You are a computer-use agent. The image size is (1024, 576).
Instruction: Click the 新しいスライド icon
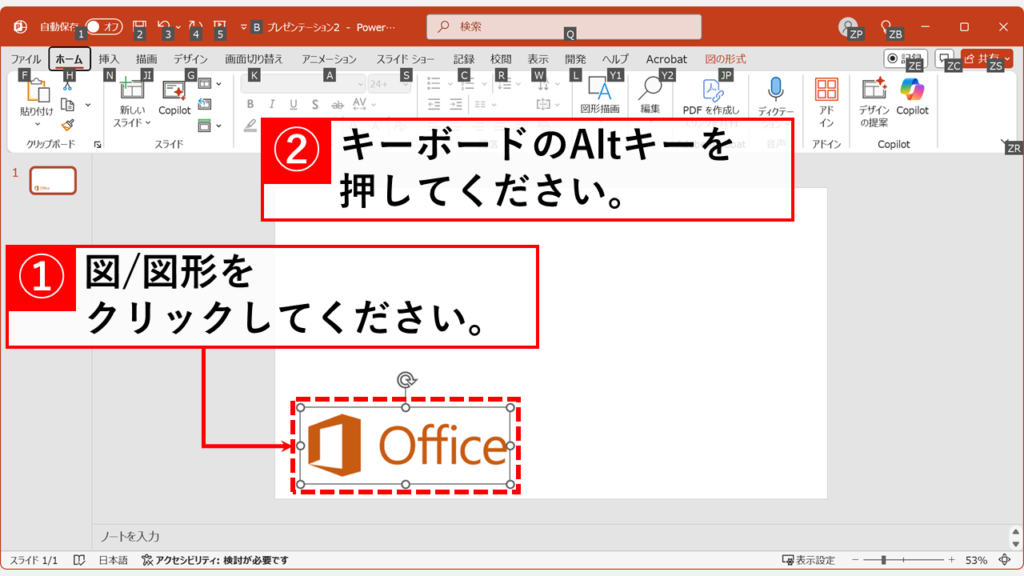coord(132,90)
